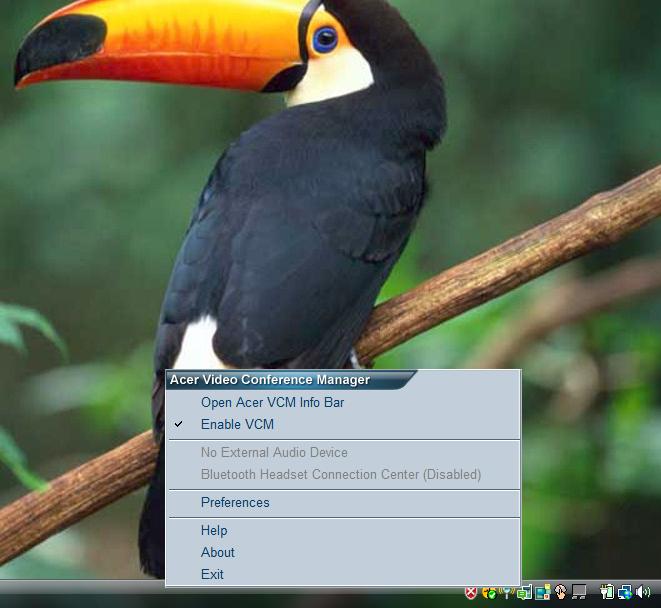The image size is (661, 608).
Task: Click the green checkmark antivirus tray icon
Action: pos(489,593)
